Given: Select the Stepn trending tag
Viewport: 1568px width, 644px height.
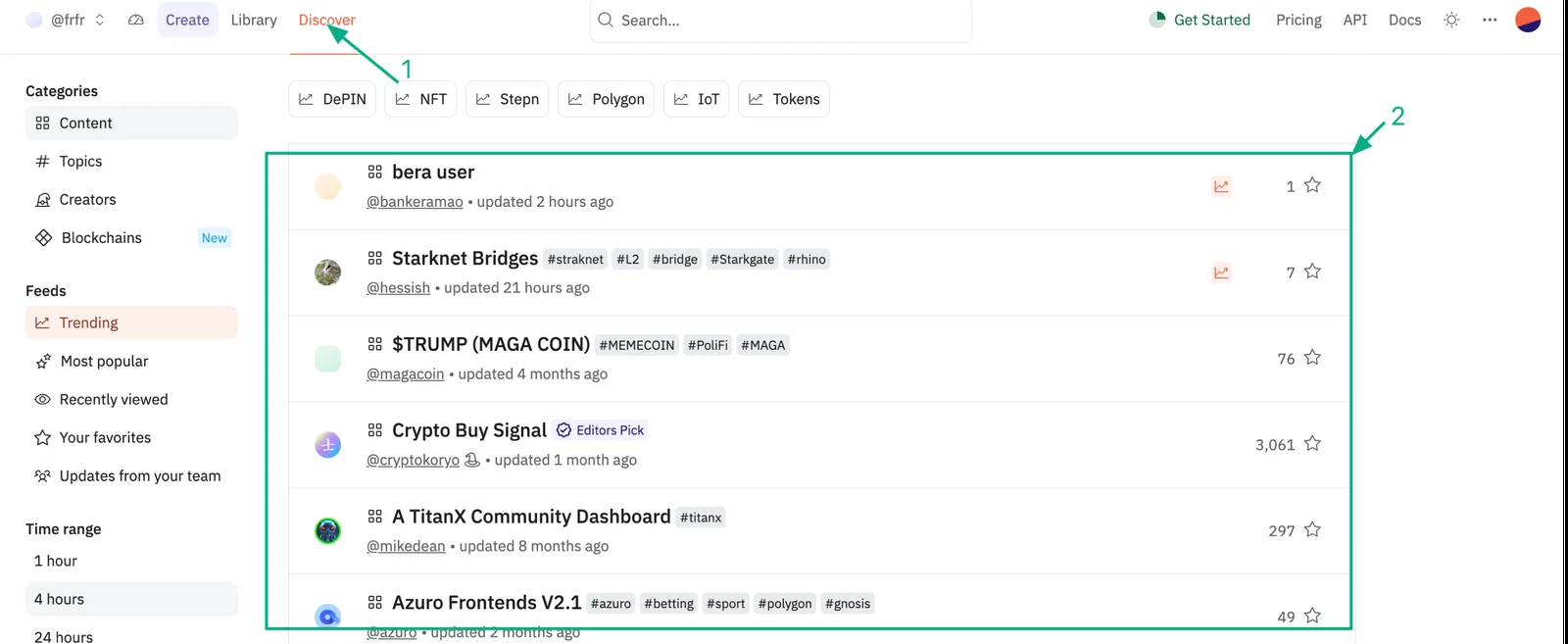Looking at the screenshot, I should pos(508,99).
